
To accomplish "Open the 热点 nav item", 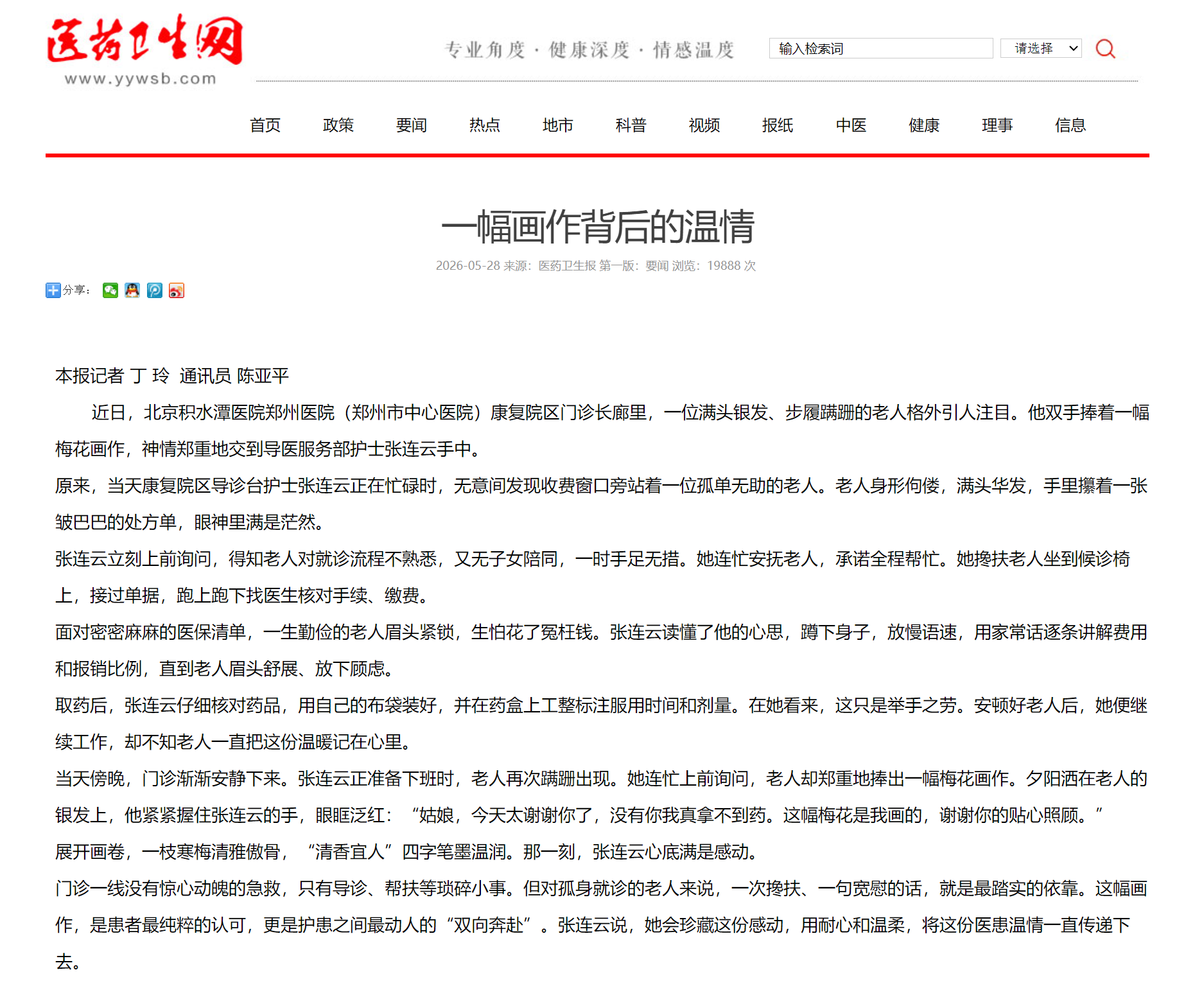I will click(x=485, y=125).
